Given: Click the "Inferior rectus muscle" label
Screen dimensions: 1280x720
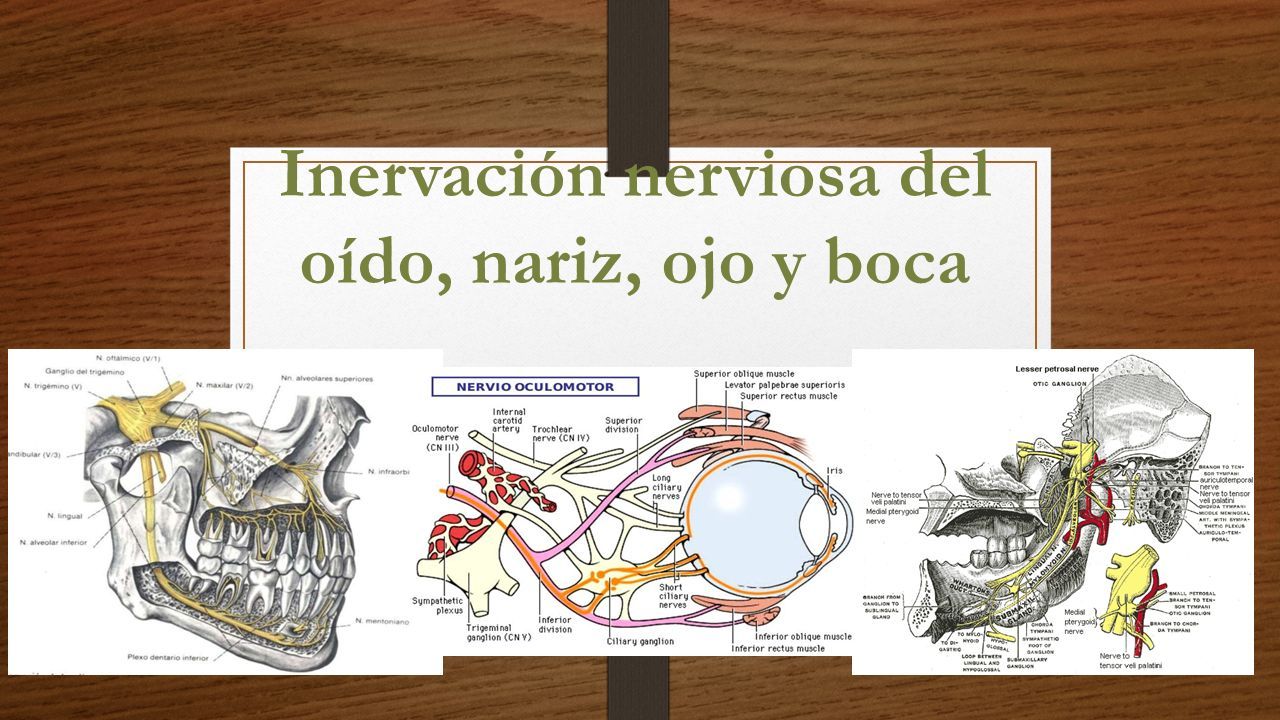Looking at the screenshot, I should pyautogui.click(x=778, y=648).
